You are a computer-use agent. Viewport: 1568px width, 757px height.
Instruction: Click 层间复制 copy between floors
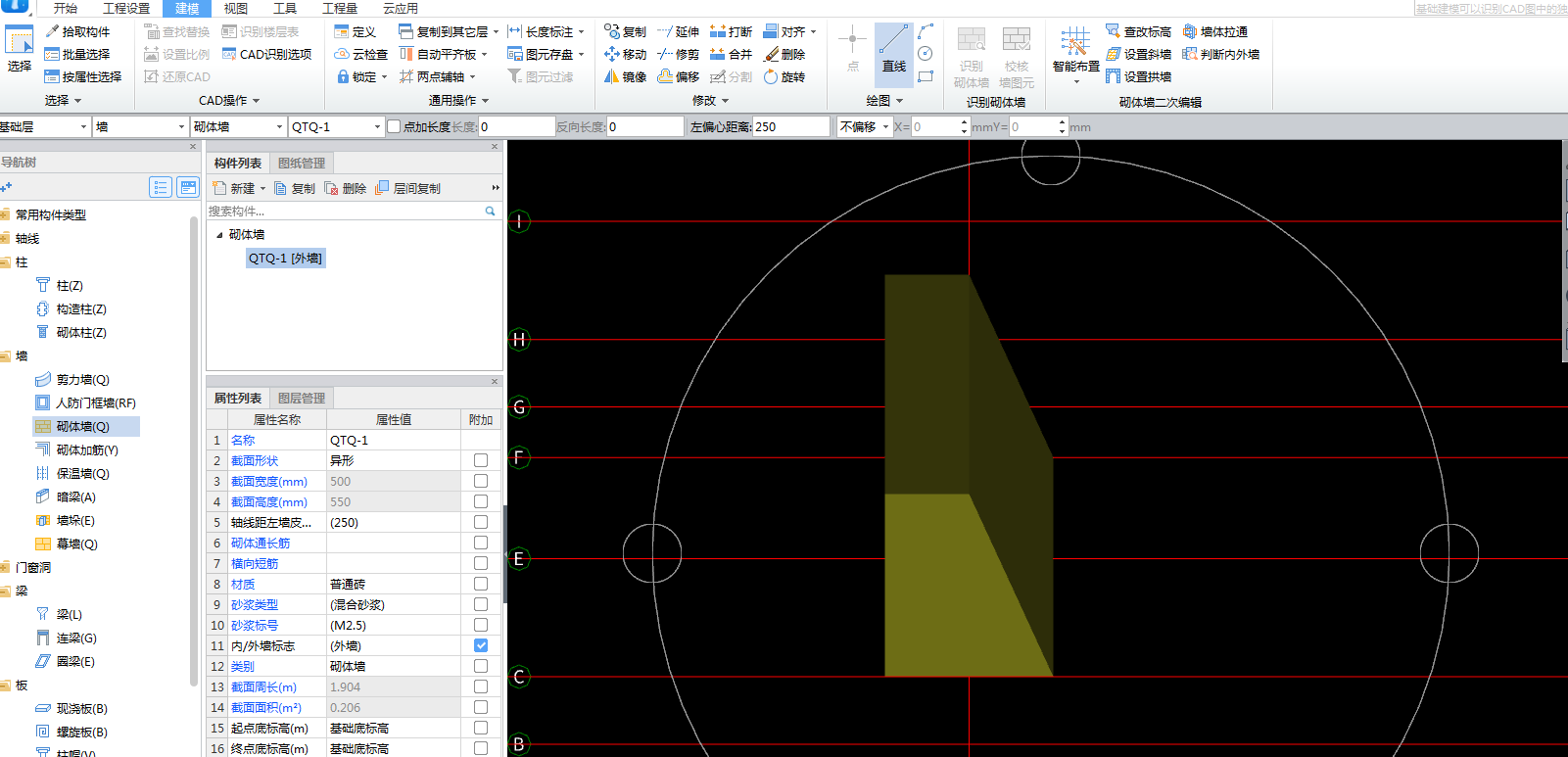(x=407, y=188)
